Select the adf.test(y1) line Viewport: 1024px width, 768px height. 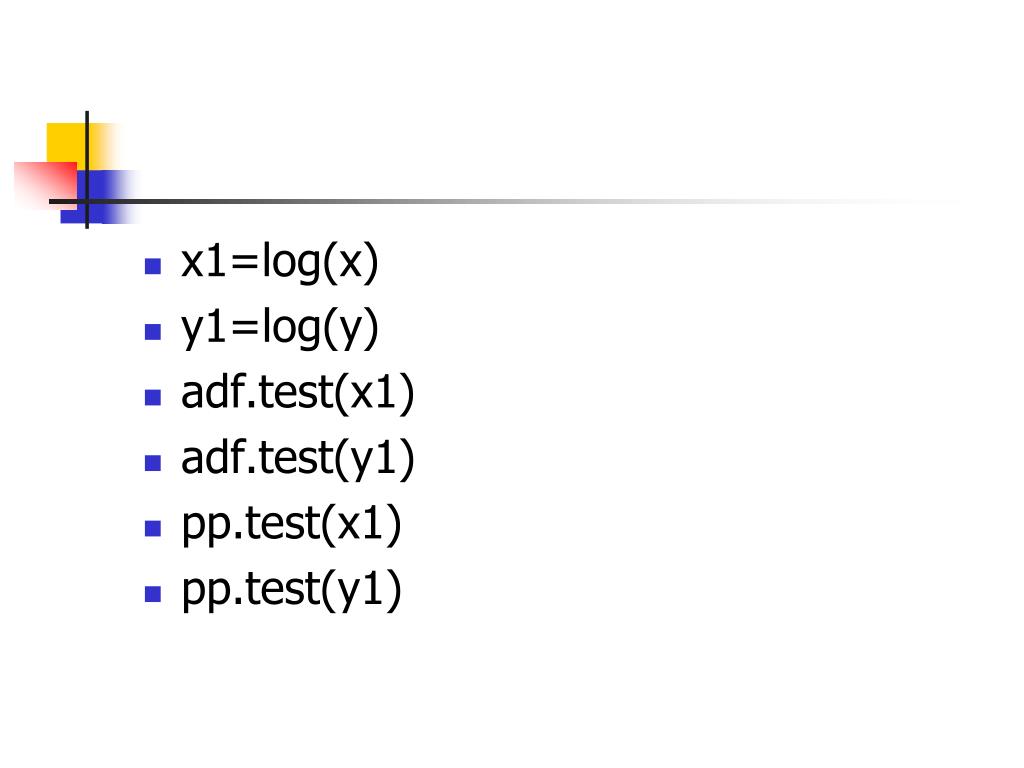297,458
